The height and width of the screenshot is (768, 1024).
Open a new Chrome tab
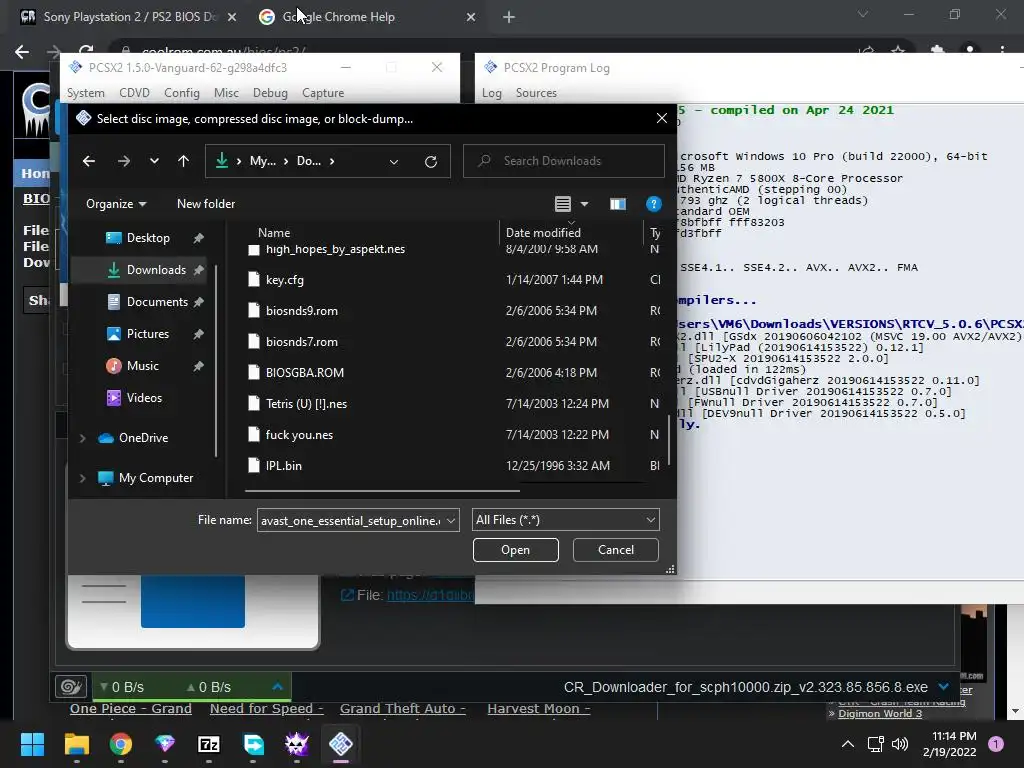[x=509, y=18]
